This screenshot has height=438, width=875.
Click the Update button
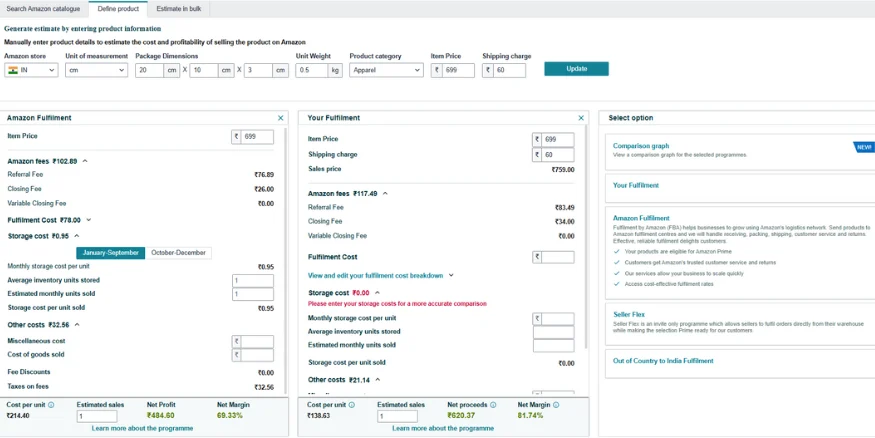[576, 69]
